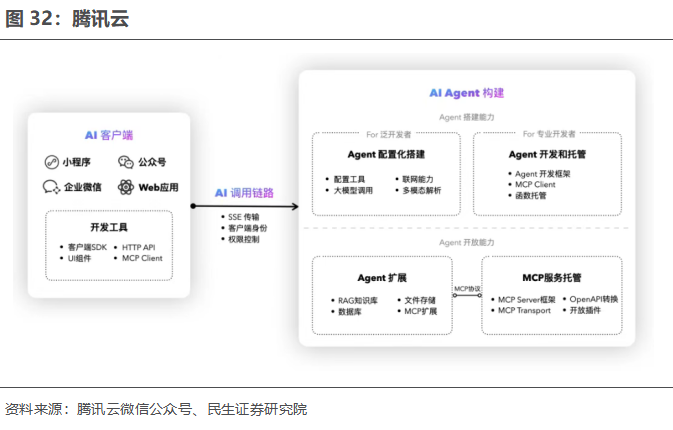Select the MCP Transport bullet
Image resolution: width=673 pixels, height=430 pixels.
tap(524, 310)
